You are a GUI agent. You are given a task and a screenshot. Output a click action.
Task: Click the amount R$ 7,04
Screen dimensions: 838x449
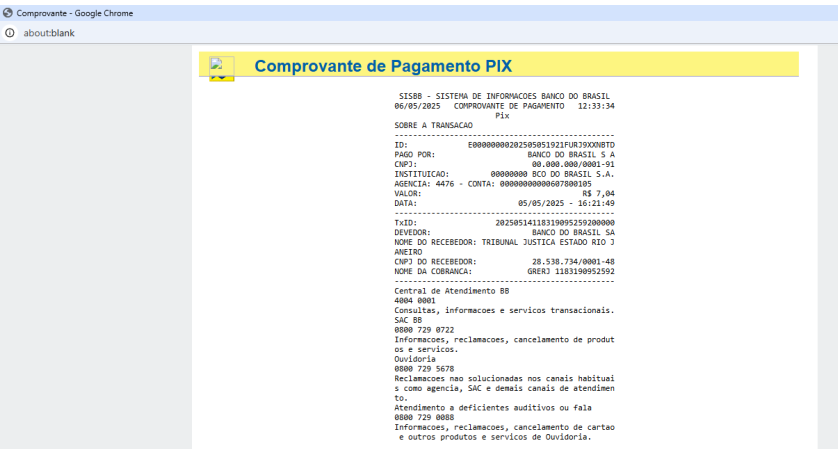[599, 193]
